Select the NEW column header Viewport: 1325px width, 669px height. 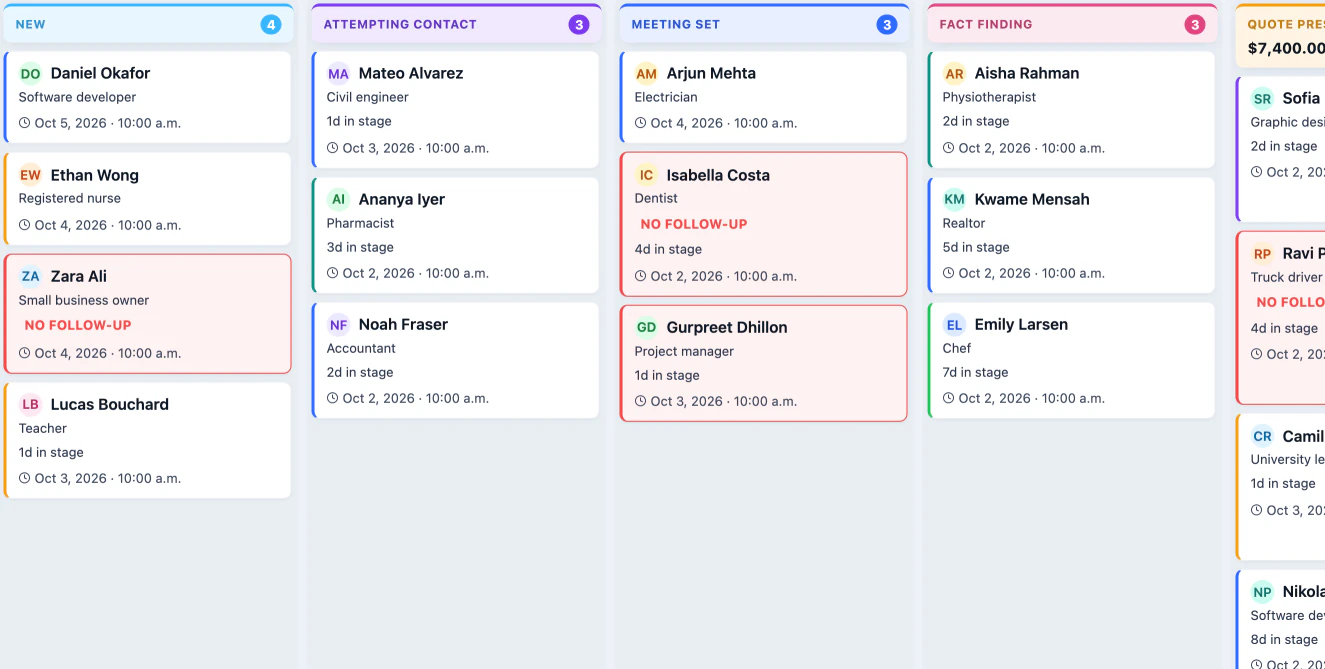pos(148,24)
